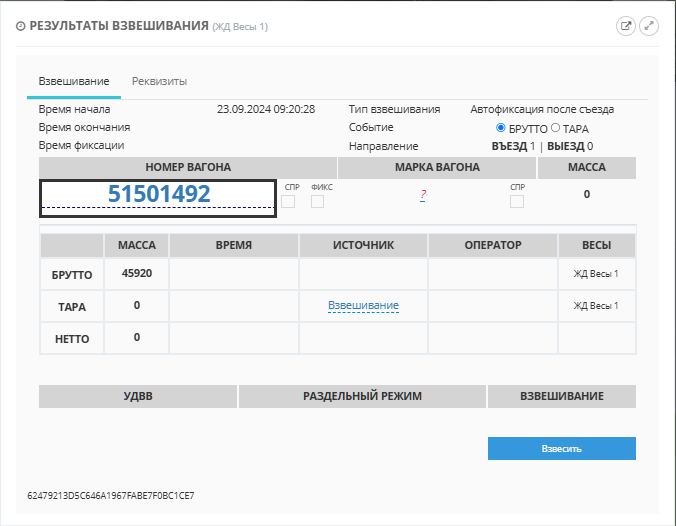
Task: Select the ТАРА radio button
Action: (556, 128)
